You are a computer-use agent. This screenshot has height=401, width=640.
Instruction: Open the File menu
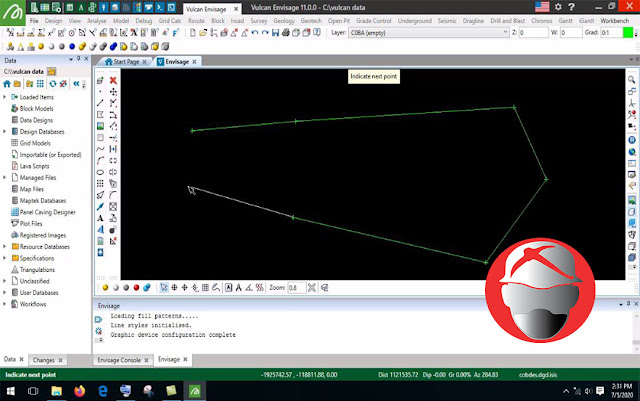point(34,21)
